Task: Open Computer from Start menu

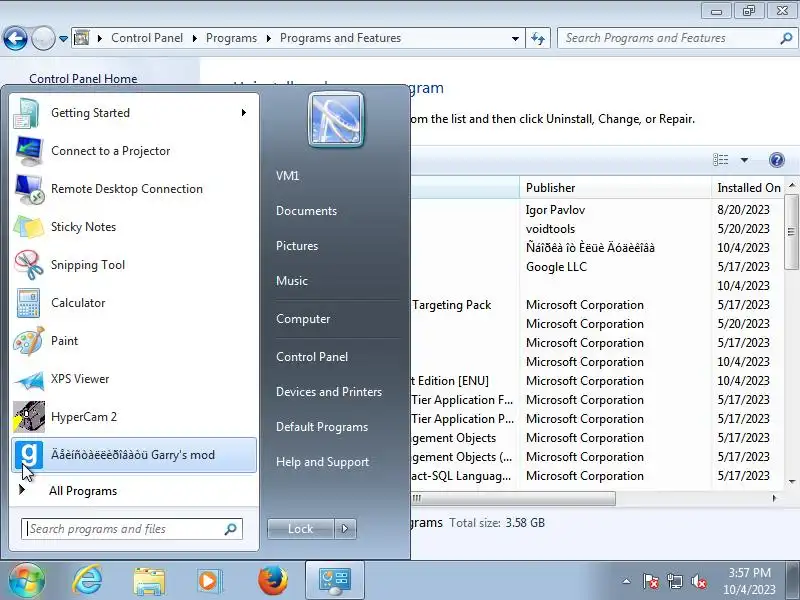Action: coord(303,319)
